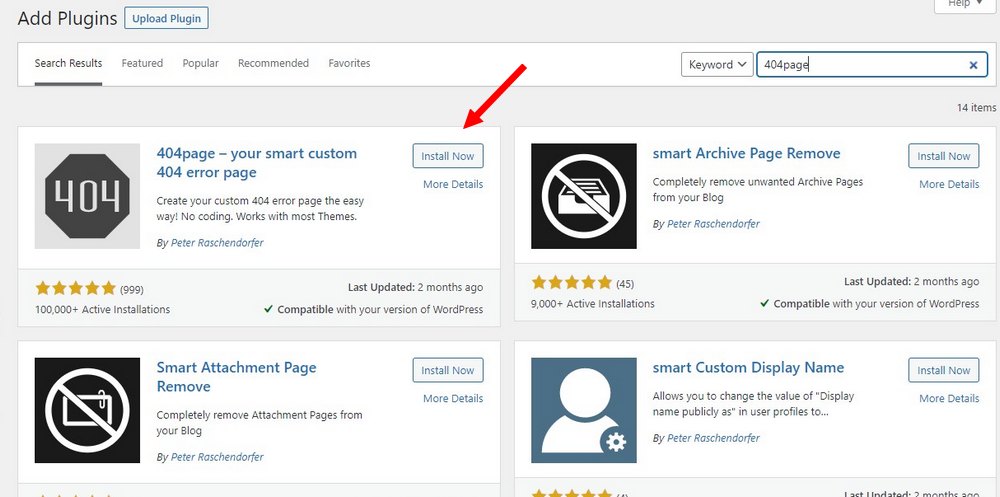The image size is (1000, 497).
Task: Open the smart Custom Display Name title link
Action: point(748,368)
